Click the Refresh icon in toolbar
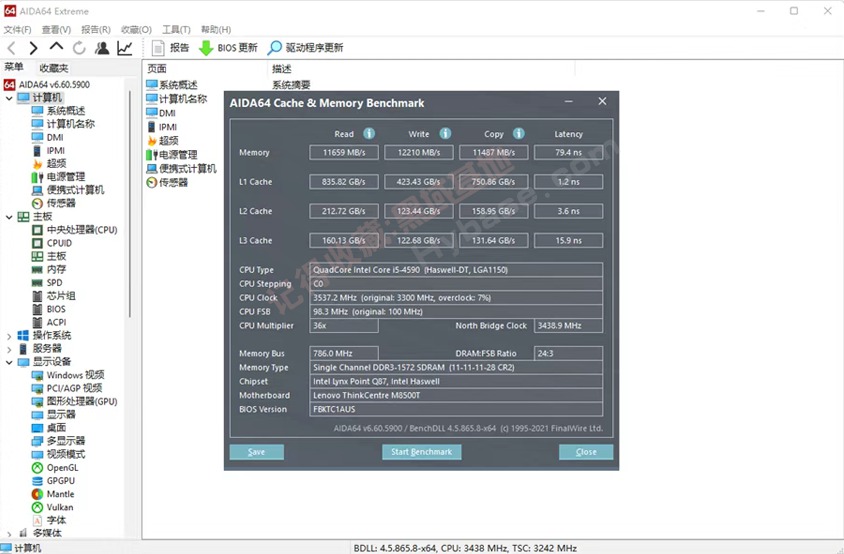Image resolution: width=844 pixels, height=554 pixels. 79,48
